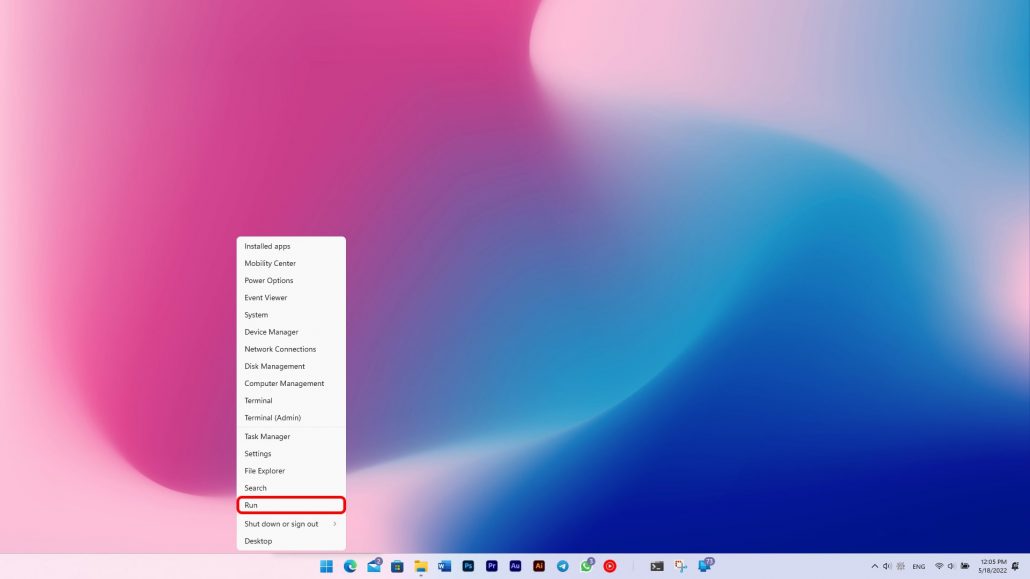Screen dimensions: 1030x579
Task: Open Photoshop from the taskbar
Action: coord(468,566)
